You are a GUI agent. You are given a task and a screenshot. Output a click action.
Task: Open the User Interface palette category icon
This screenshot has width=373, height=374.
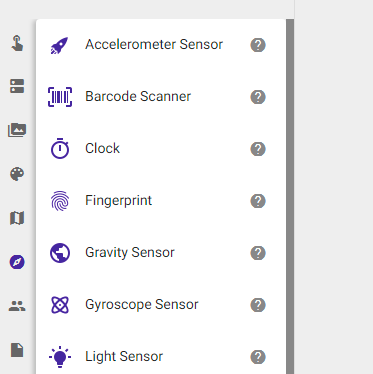(17, 44)
